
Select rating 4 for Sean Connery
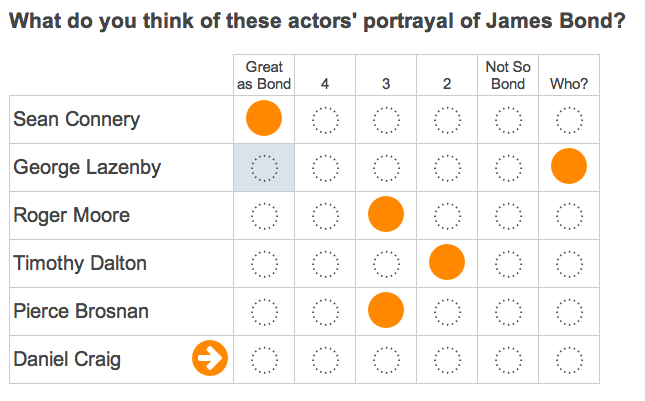[x=325, y=120]
